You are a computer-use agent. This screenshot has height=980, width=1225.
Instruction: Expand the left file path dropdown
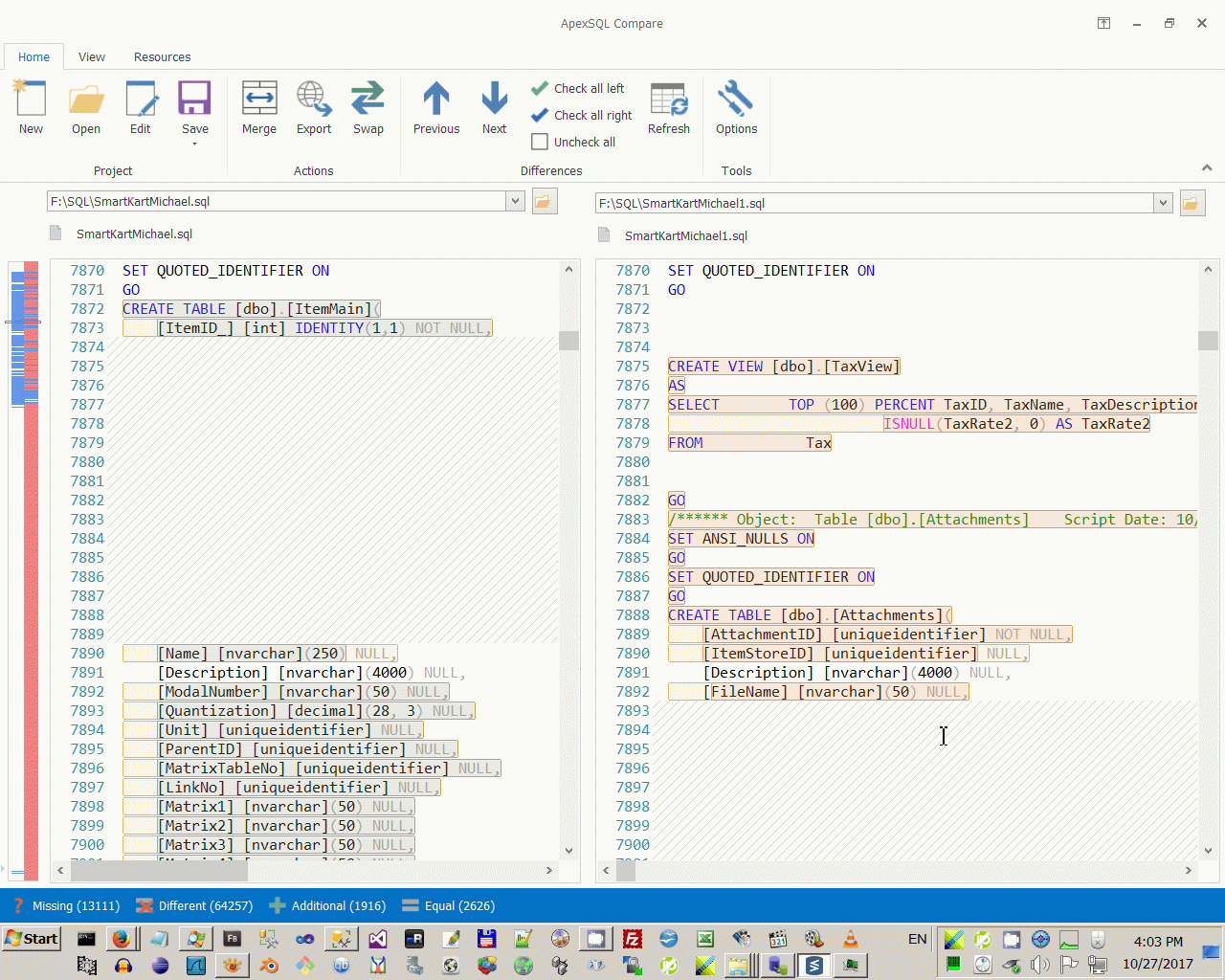click(515, 201)
